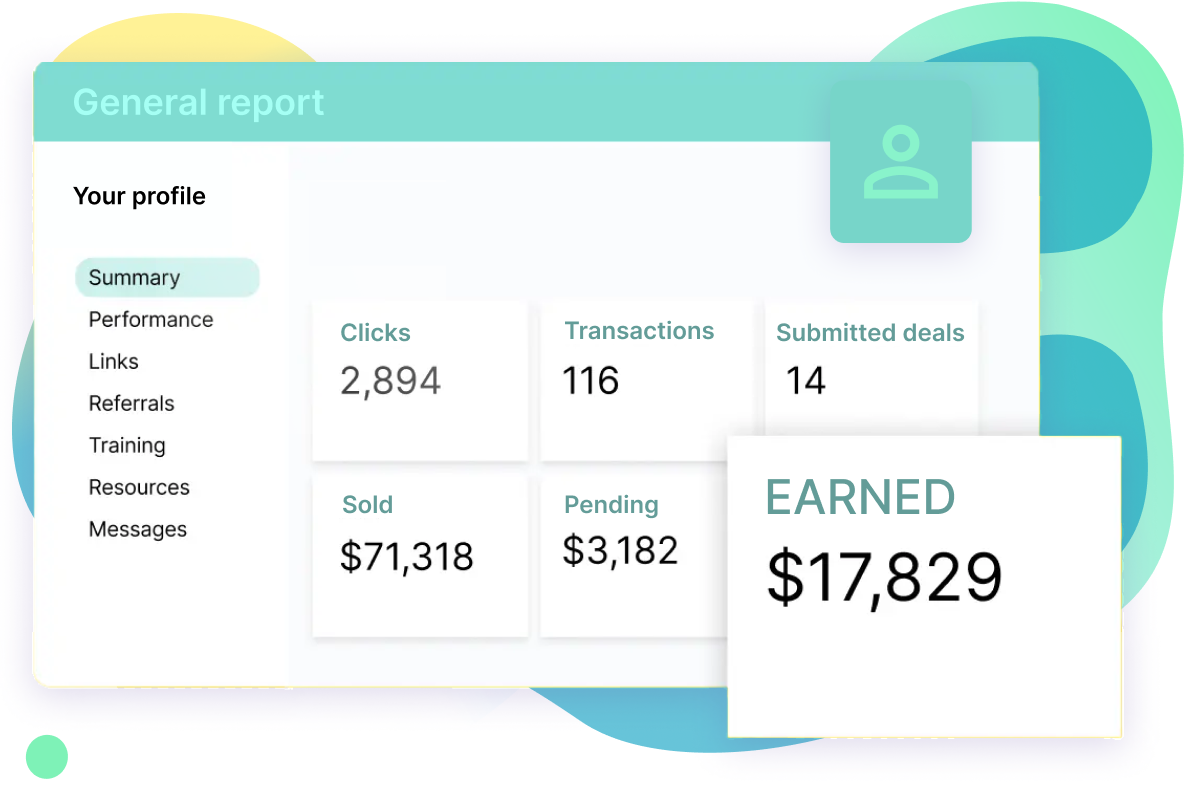Click the Sold amount card
This screenshot has width=1188, height=800.
tap(420, 555)
